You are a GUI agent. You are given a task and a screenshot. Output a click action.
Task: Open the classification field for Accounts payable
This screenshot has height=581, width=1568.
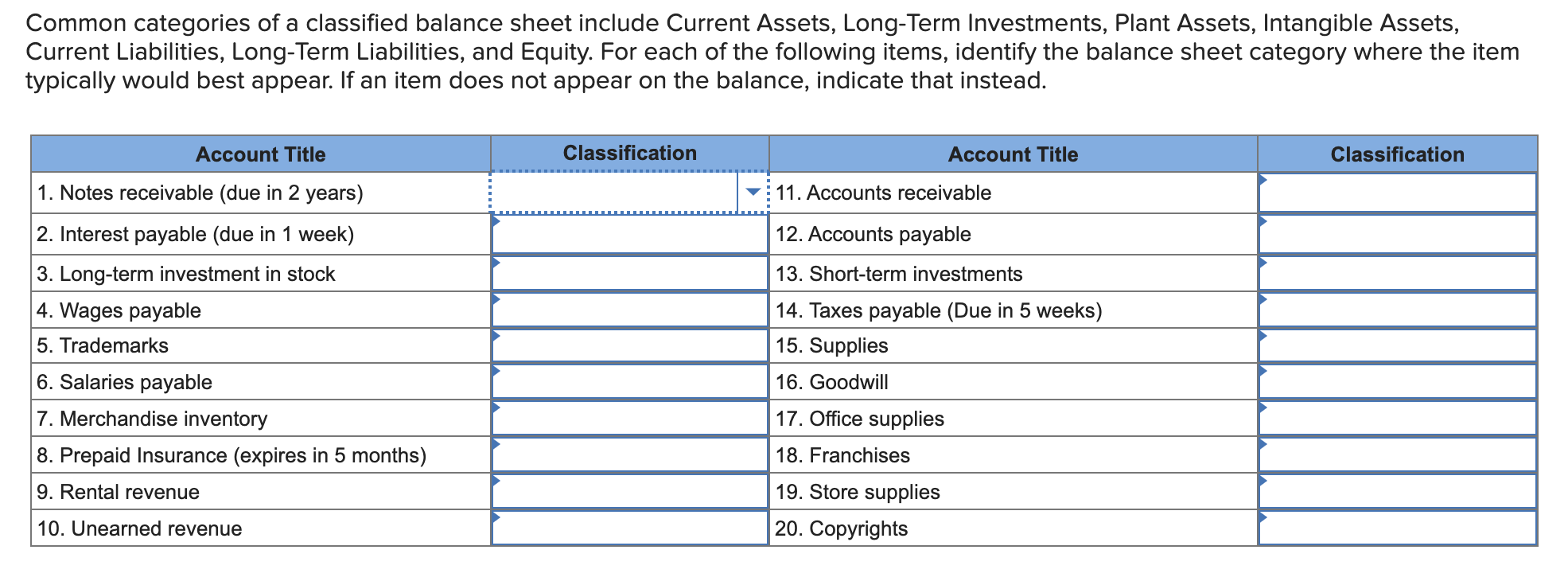(1396, 234)
